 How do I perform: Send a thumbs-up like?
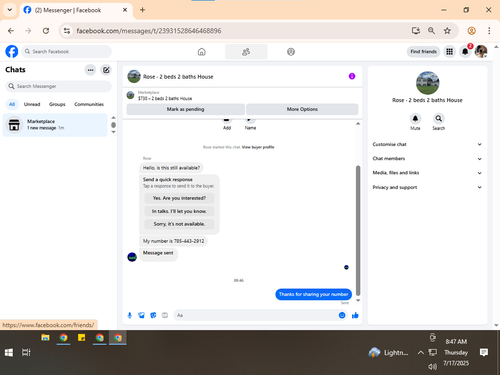coord(355,315)
